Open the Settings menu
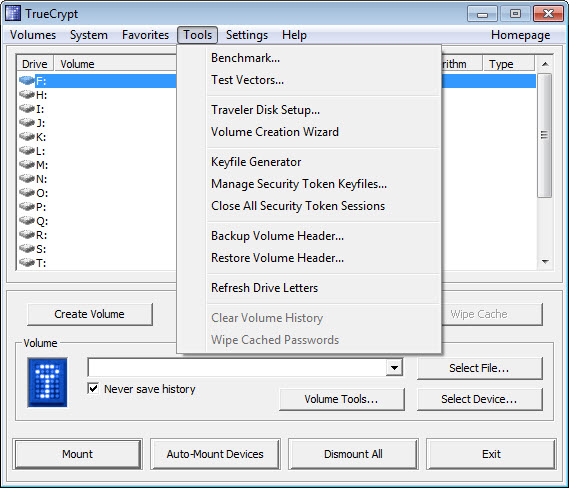This screenshot has height=488, width=569. click(x=247, y=35)
